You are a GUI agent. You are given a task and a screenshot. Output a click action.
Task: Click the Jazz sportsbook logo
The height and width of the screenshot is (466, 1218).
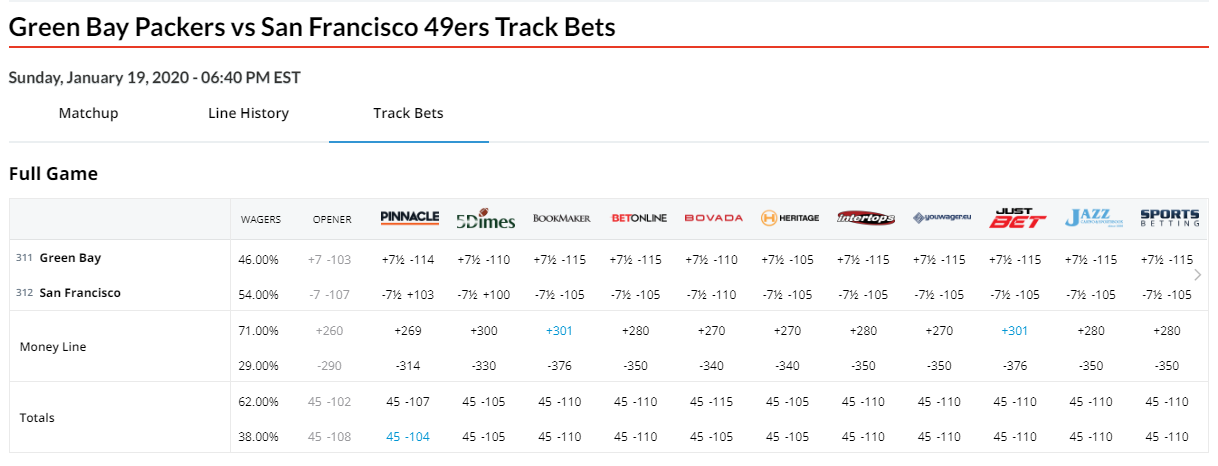[1094, 218]
